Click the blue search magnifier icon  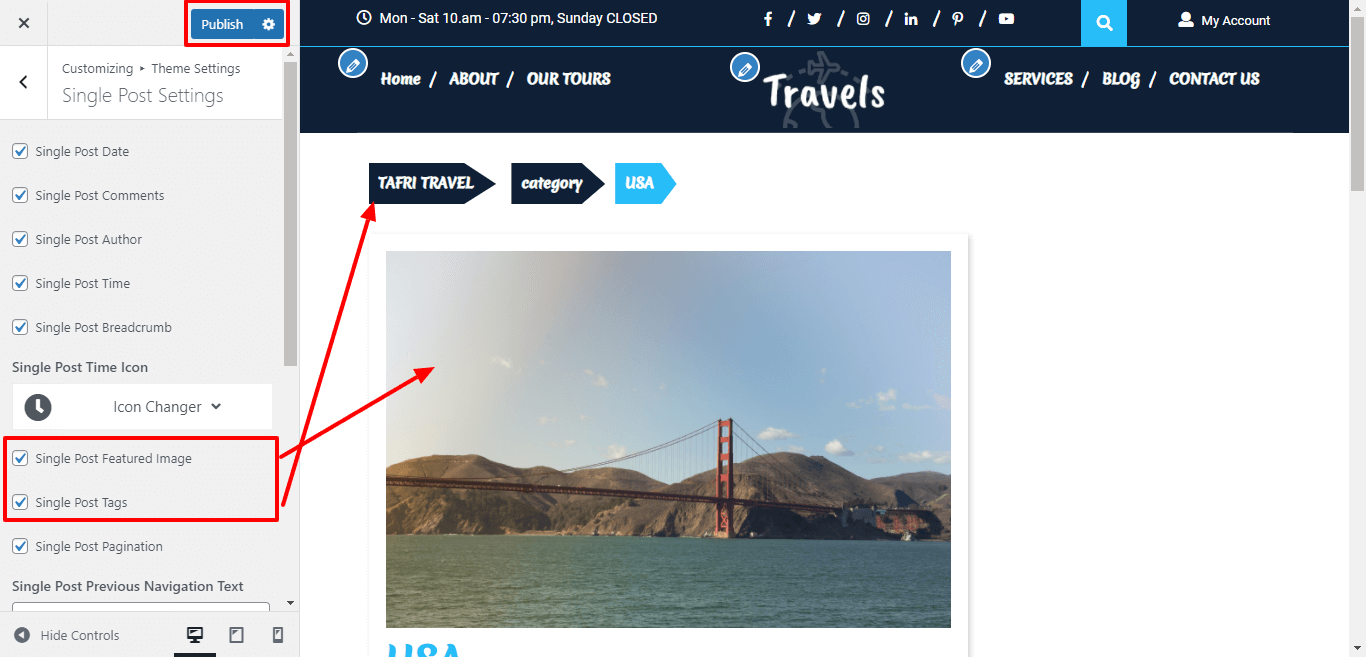[1104, 23]
